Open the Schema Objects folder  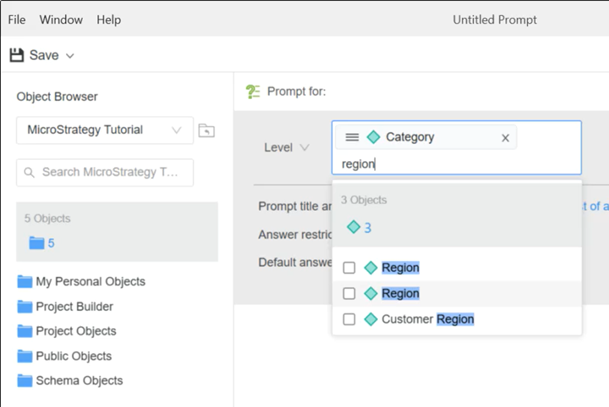pos(79,380)
